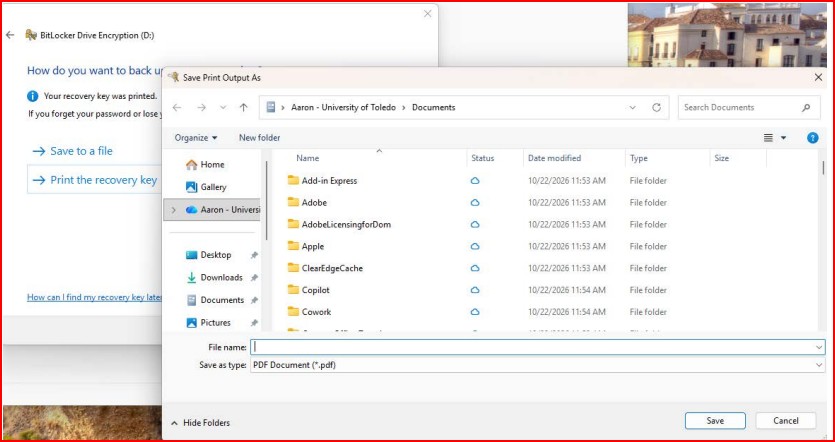Click the pin icon beside Downloads

(254, 277)
